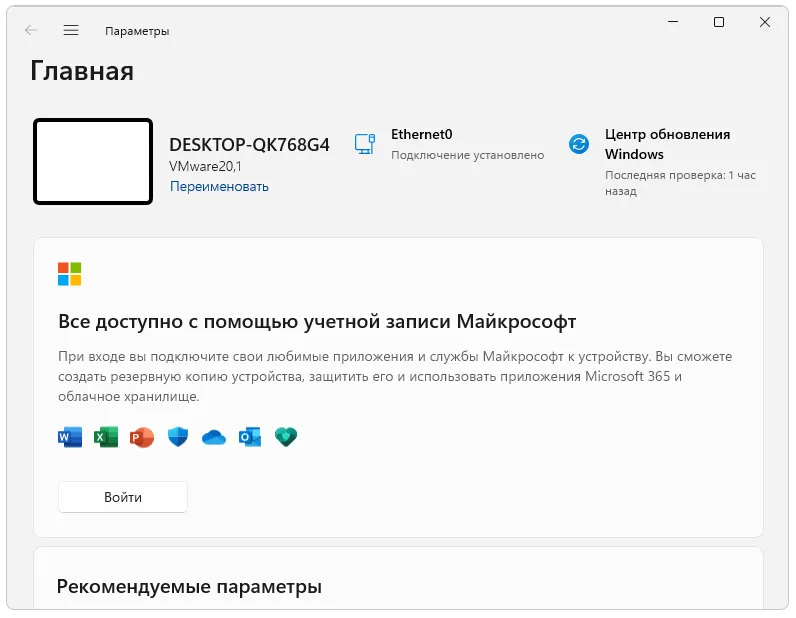Screen dimensions: 796x618
Task: Click the Параметры window title
Action: coord(137,31)
